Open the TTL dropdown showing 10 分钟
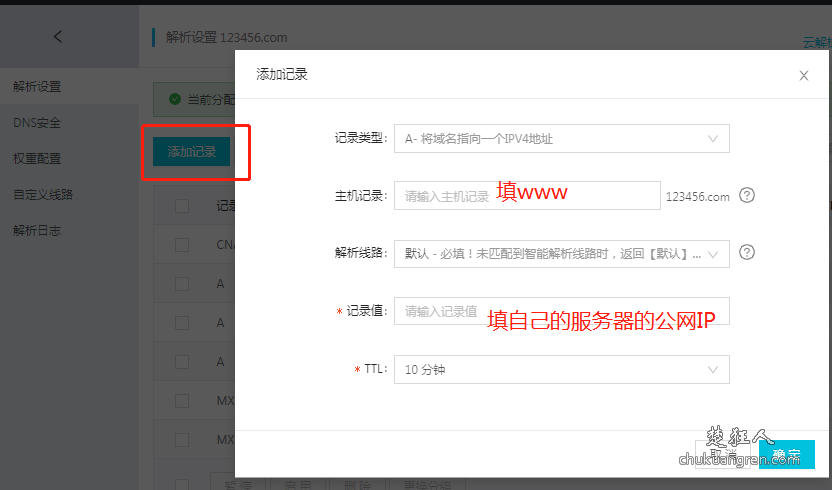The height and width of the screenshot is (490, 832). pos(561,370)
